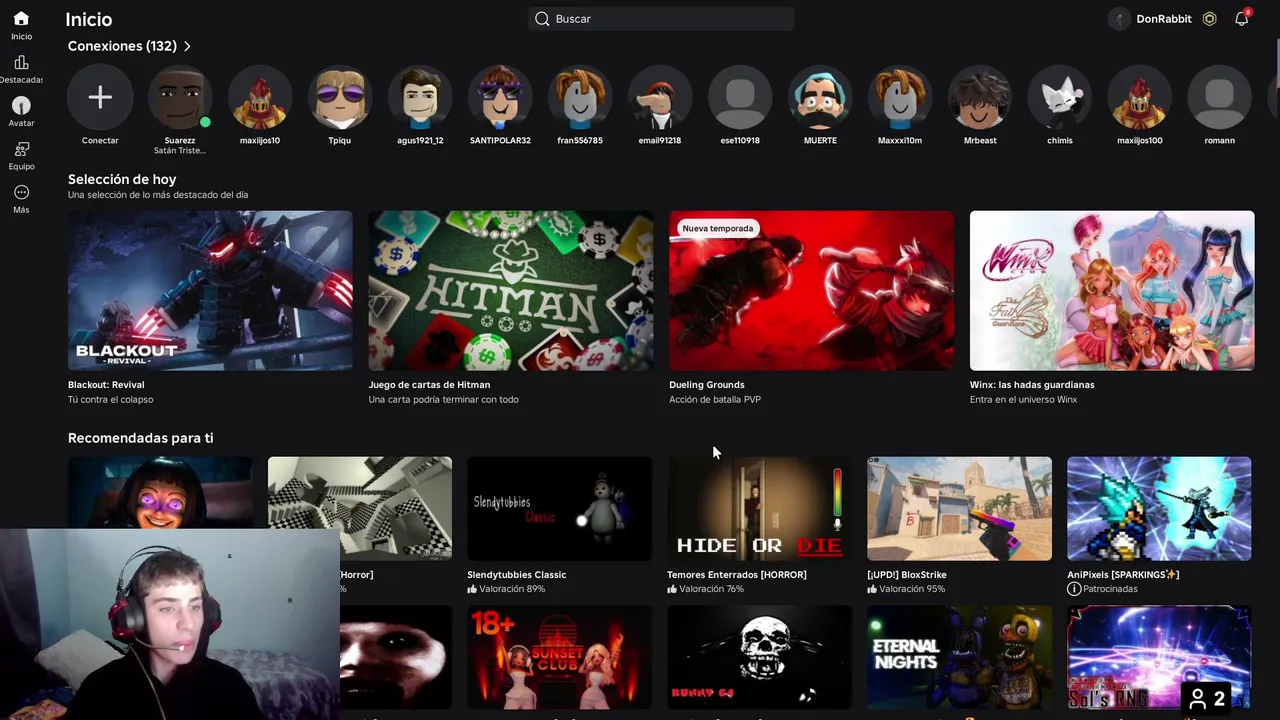Open Mrbeast friend avatar
The image size is (1280, 720).
click(x=980, y=98)
